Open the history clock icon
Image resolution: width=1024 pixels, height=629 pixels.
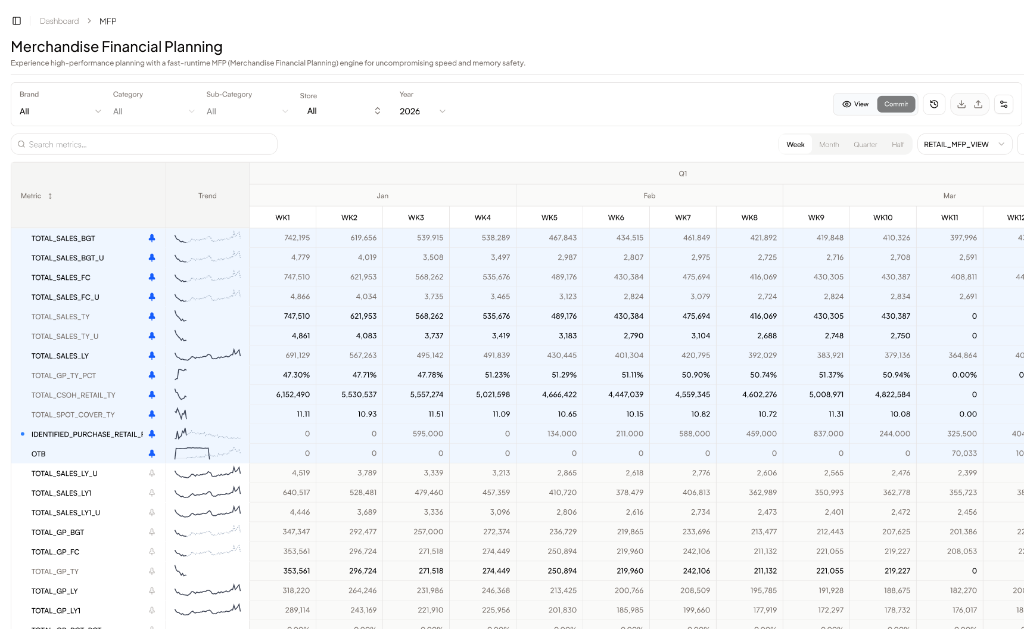pos(934,104)
